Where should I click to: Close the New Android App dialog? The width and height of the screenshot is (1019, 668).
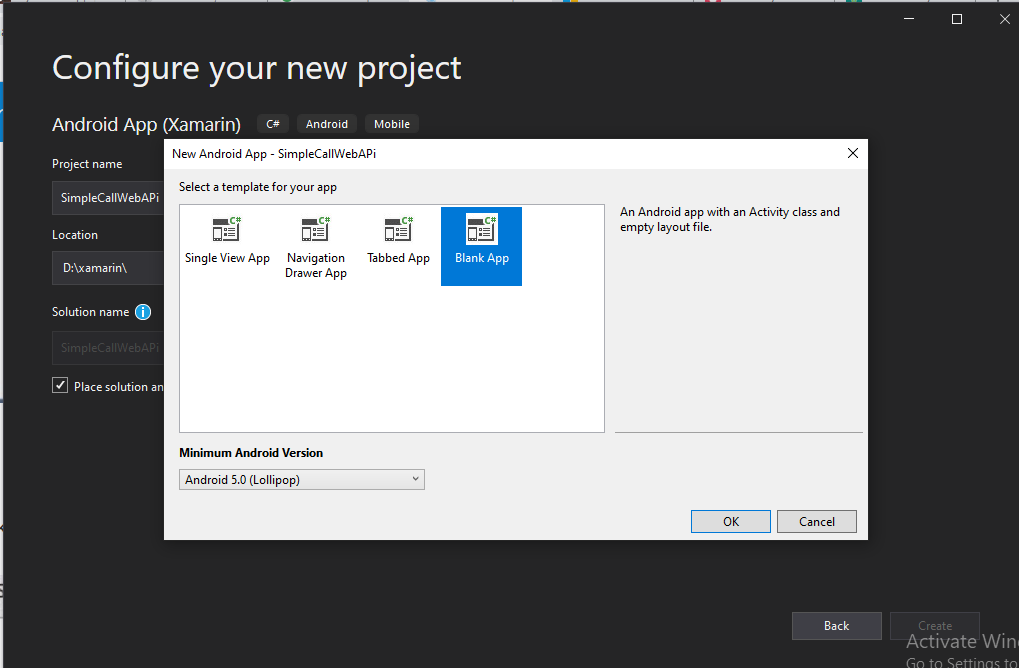pyautogui.click(x=853, y=153)
